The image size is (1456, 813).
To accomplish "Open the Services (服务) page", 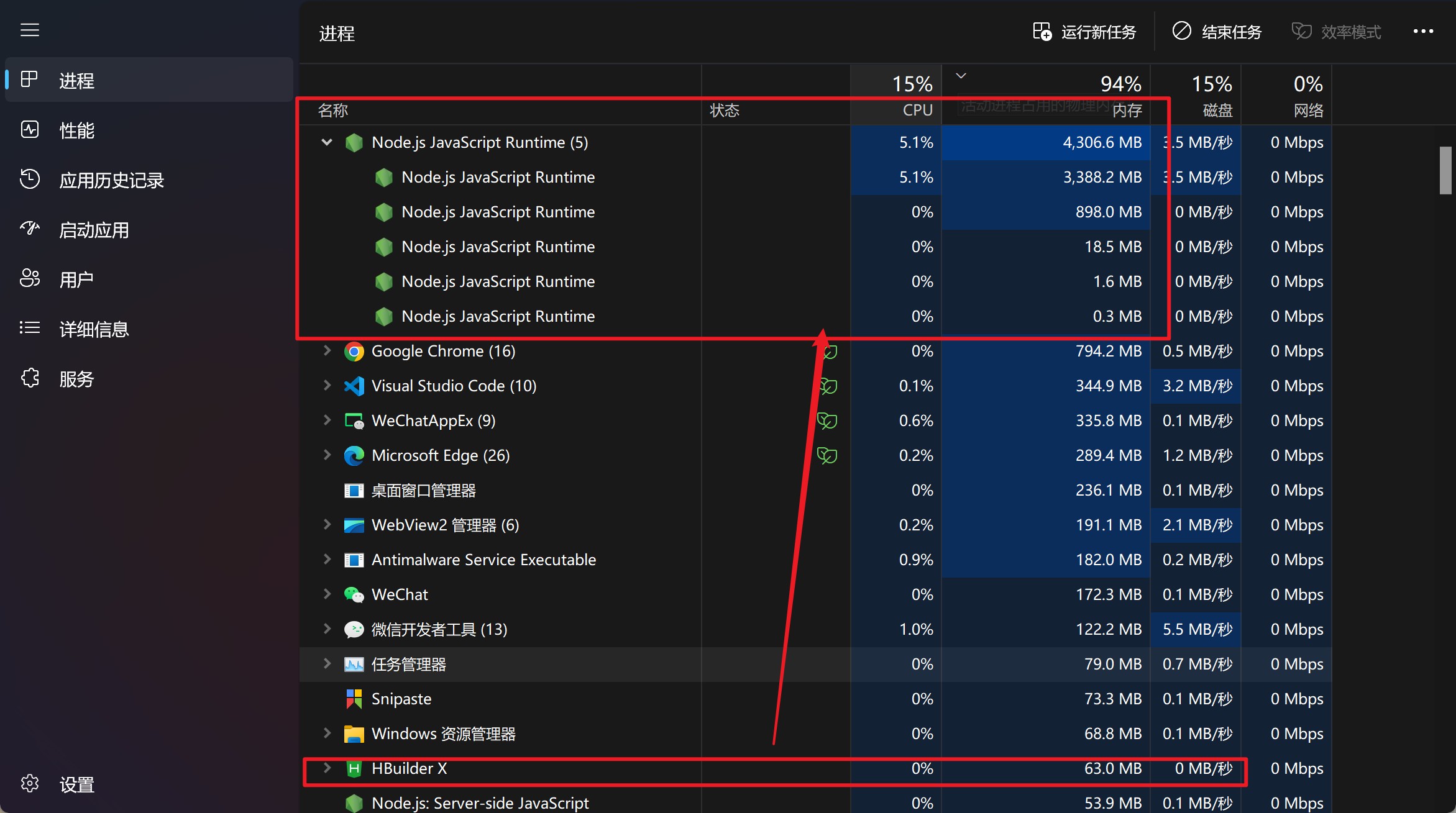I will pos(76,379).
